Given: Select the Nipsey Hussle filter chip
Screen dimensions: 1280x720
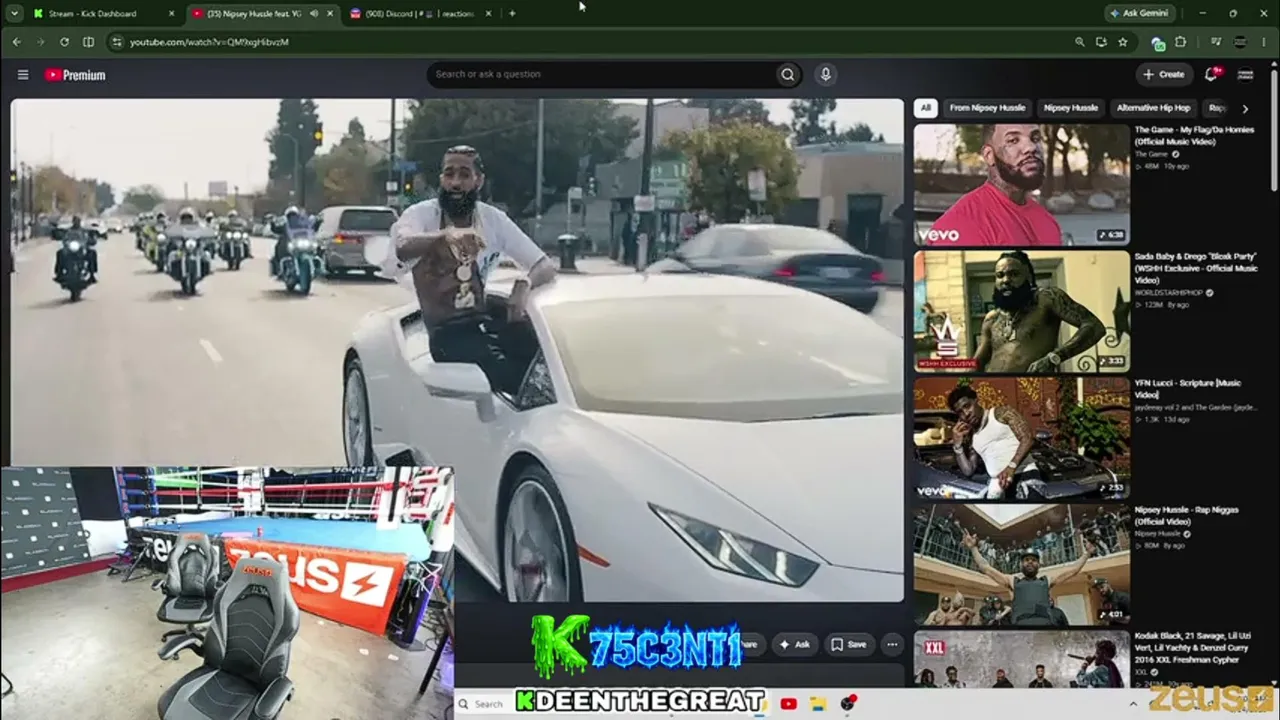Looking at the screenshot, I should [x=1070, y=108].
